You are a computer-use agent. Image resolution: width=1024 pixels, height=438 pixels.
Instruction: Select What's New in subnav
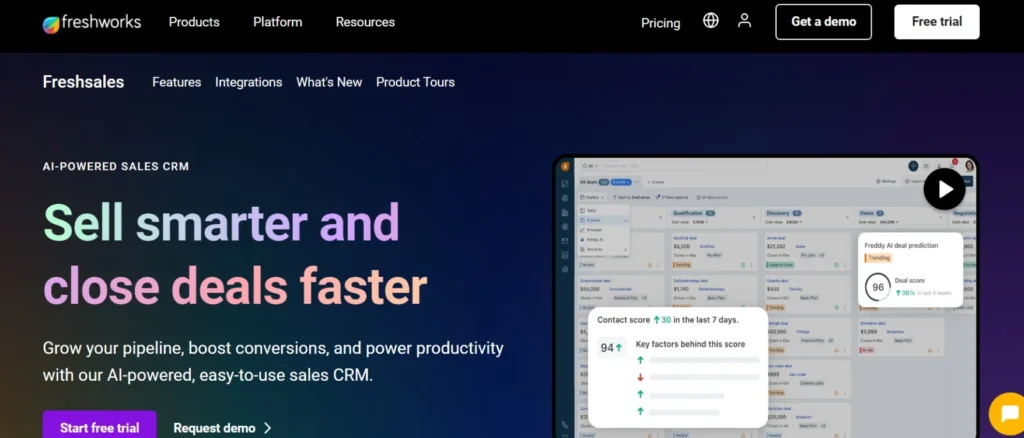[329, 82]
